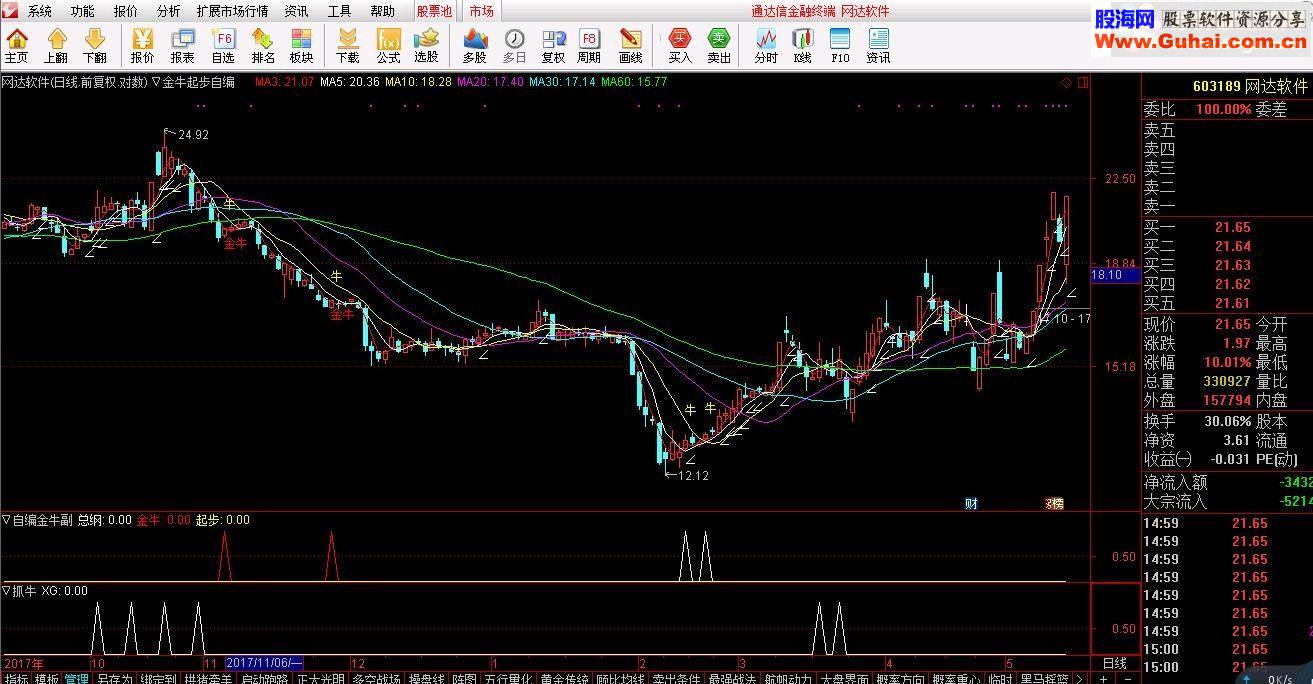Open the 自选 F6 watchlist icon

[x=223, y=46]
